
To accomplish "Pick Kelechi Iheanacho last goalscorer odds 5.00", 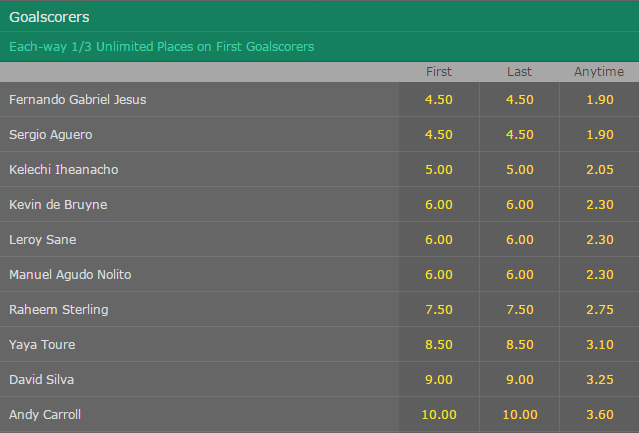I will click(x=520, y=169).
